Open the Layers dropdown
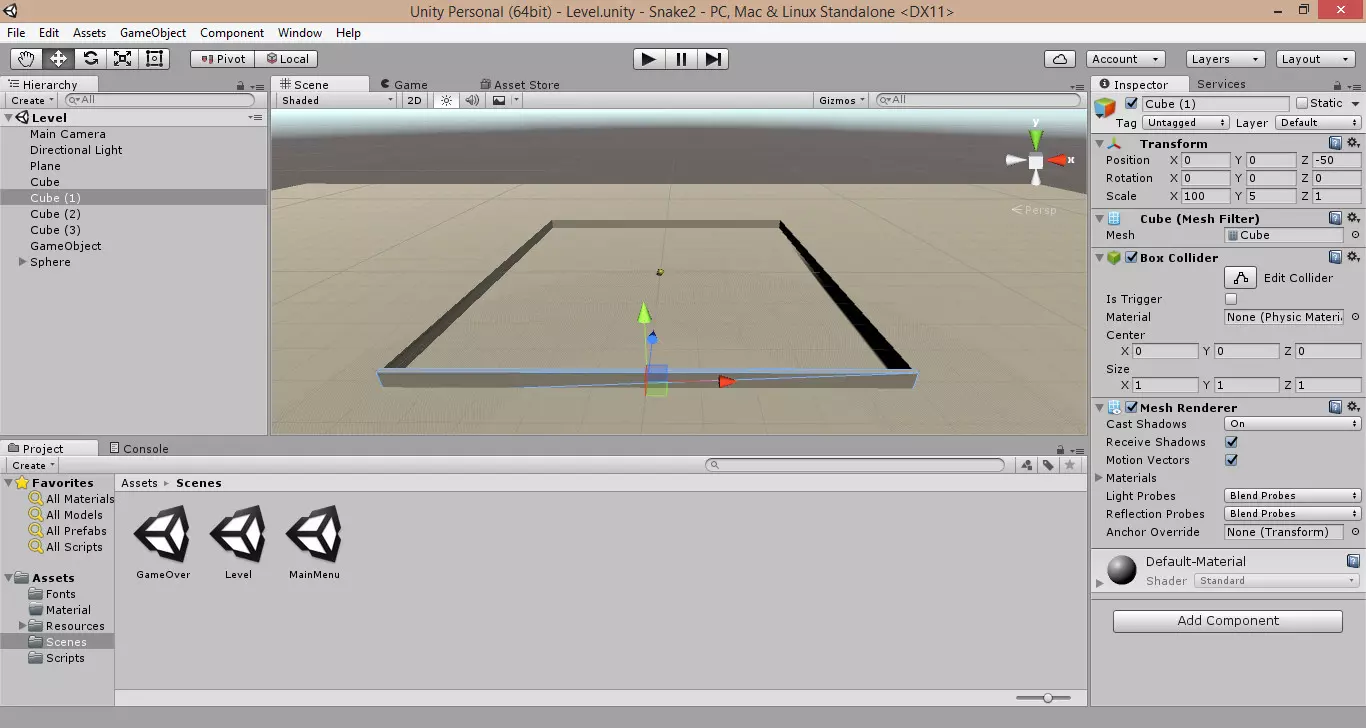1366x728 pixels. 1224,59
